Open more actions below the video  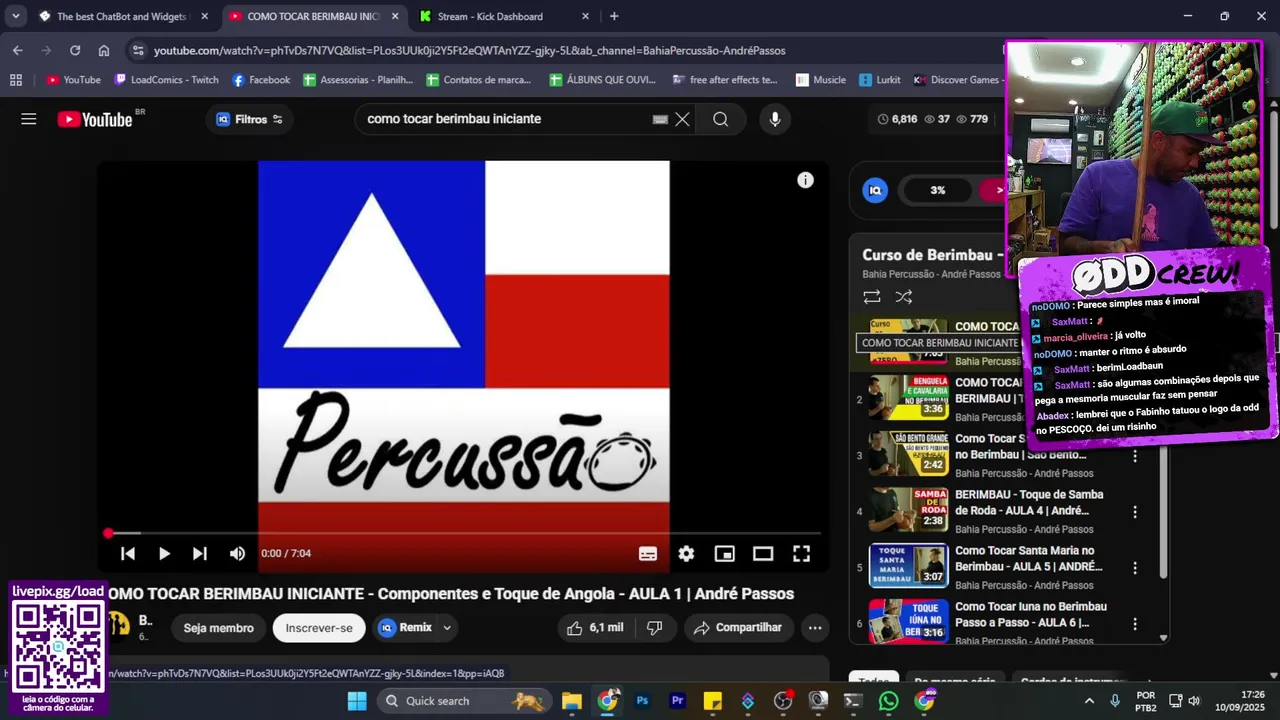[x=815, y=628]
